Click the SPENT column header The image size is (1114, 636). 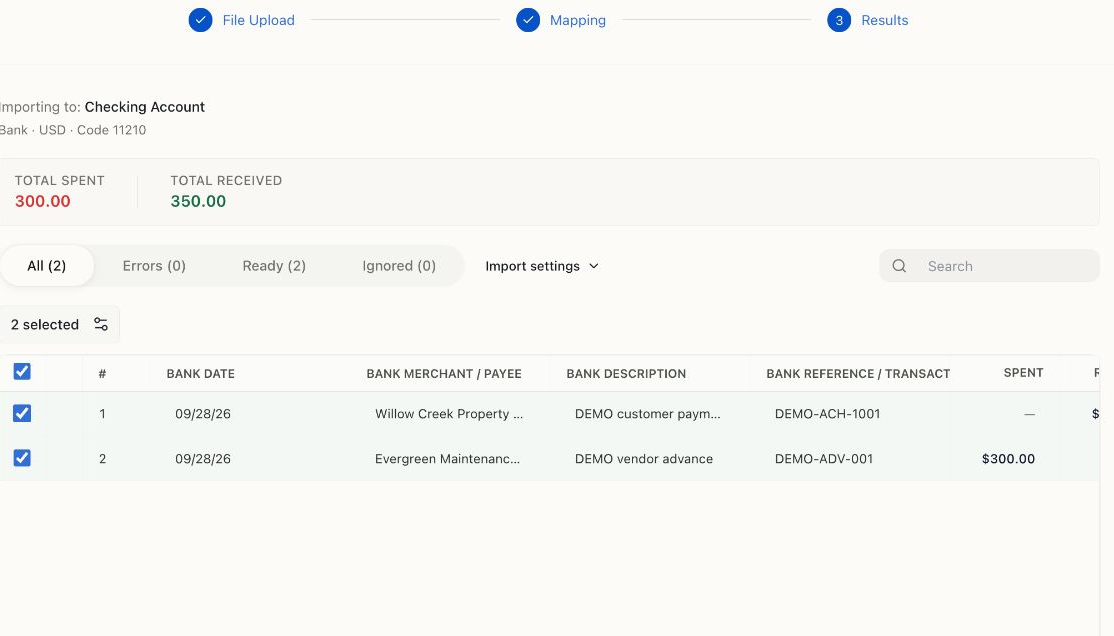[x=1023, y=373]
